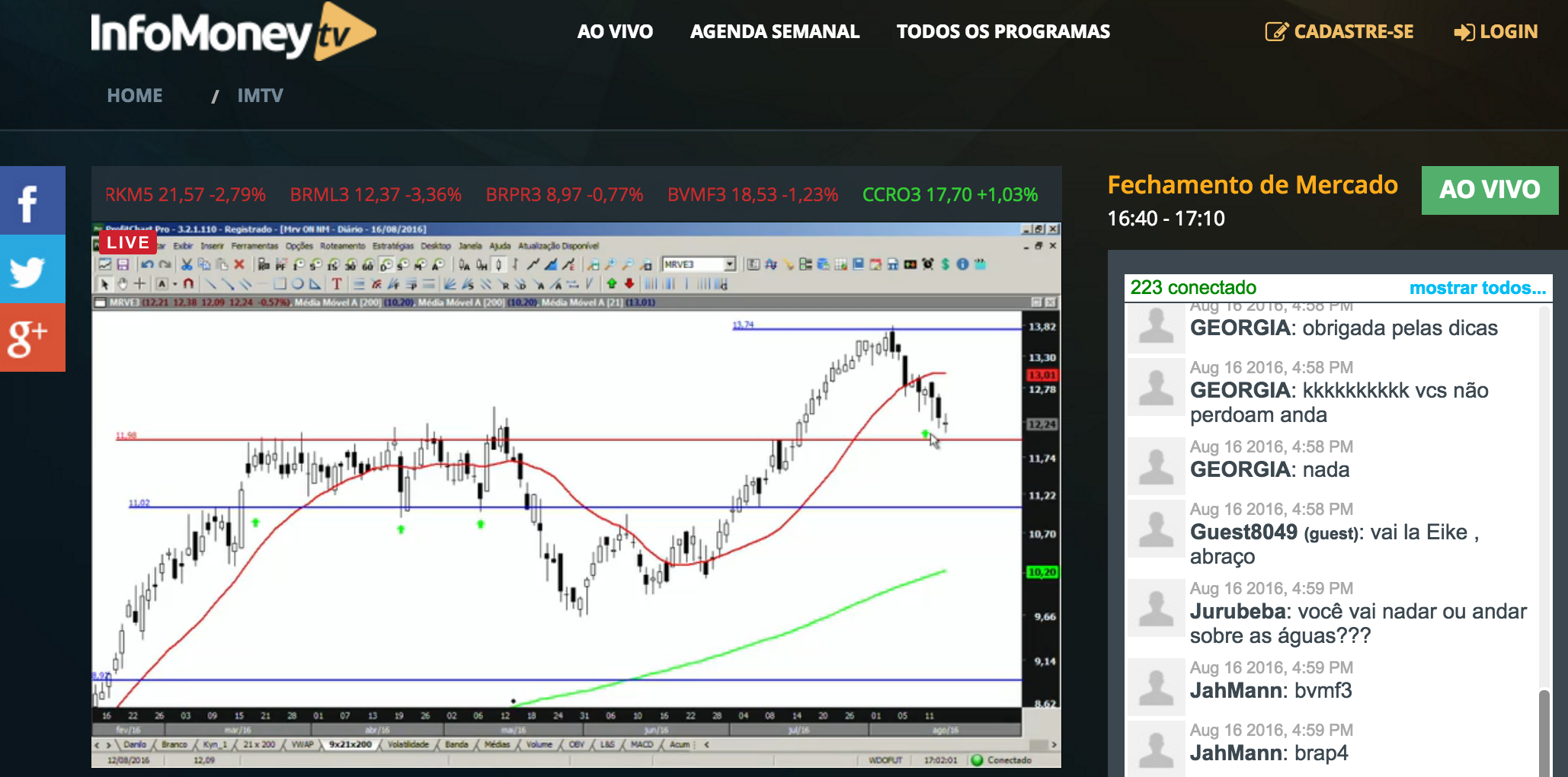This screenshot has width=1568, height=777.
Task: Click the BRML3 12,37 -3,36% ticker quote
Action: tap(376, 195)
